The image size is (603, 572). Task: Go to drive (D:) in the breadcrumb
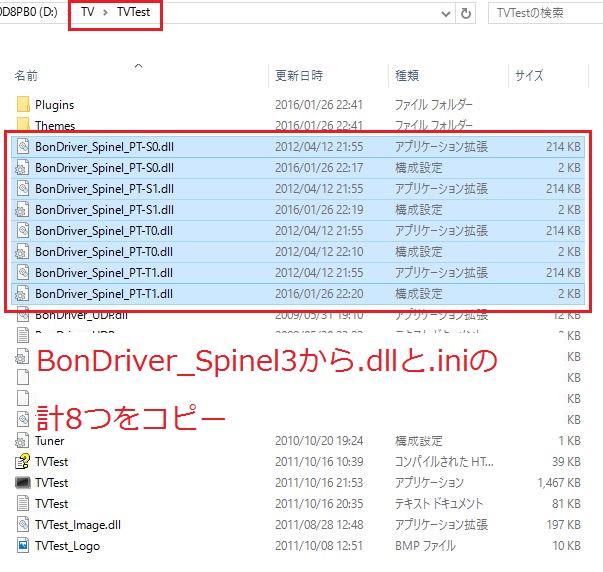pyautogui.click(x=28, y=12)
